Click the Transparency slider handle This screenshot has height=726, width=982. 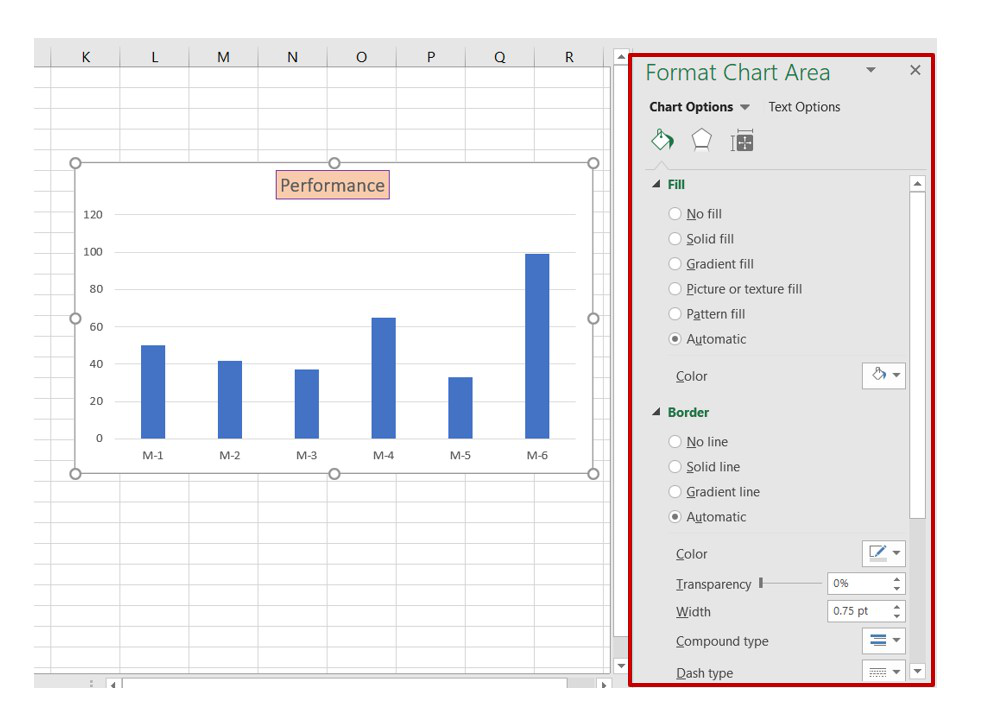(761, 583)
